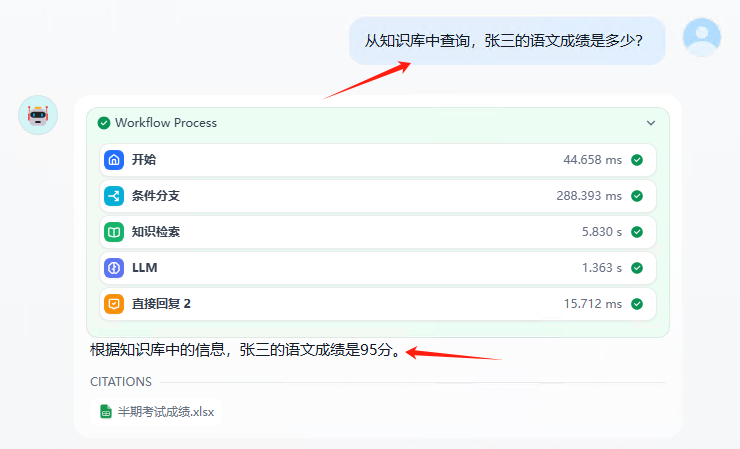
Task: Expand the 条件分支 node details
Action: [377, 196]
